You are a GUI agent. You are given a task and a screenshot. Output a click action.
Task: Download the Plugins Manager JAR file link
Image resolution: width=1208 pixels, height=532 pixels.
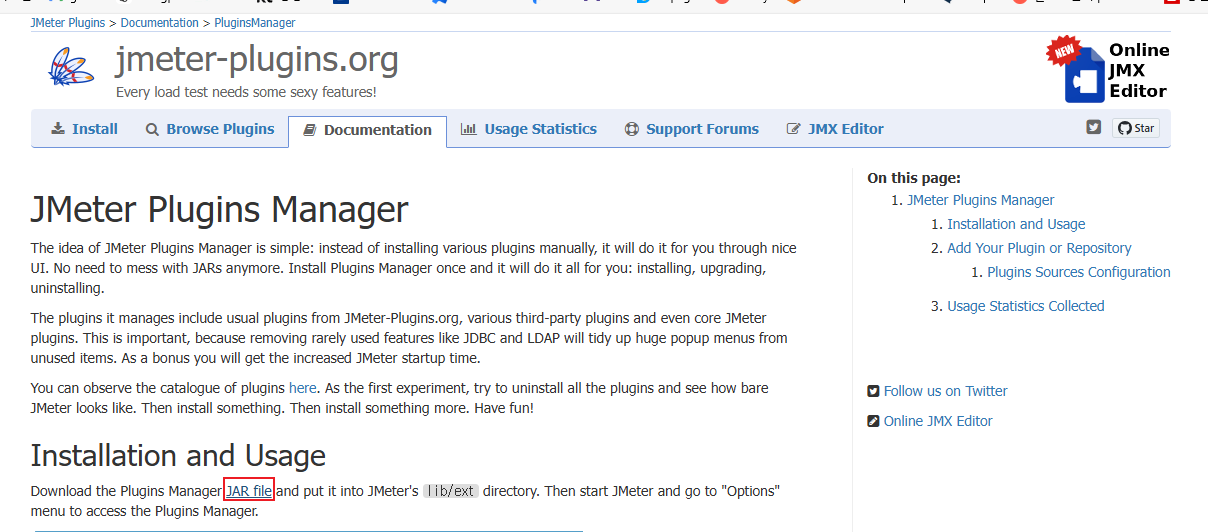tap(249, 491)
